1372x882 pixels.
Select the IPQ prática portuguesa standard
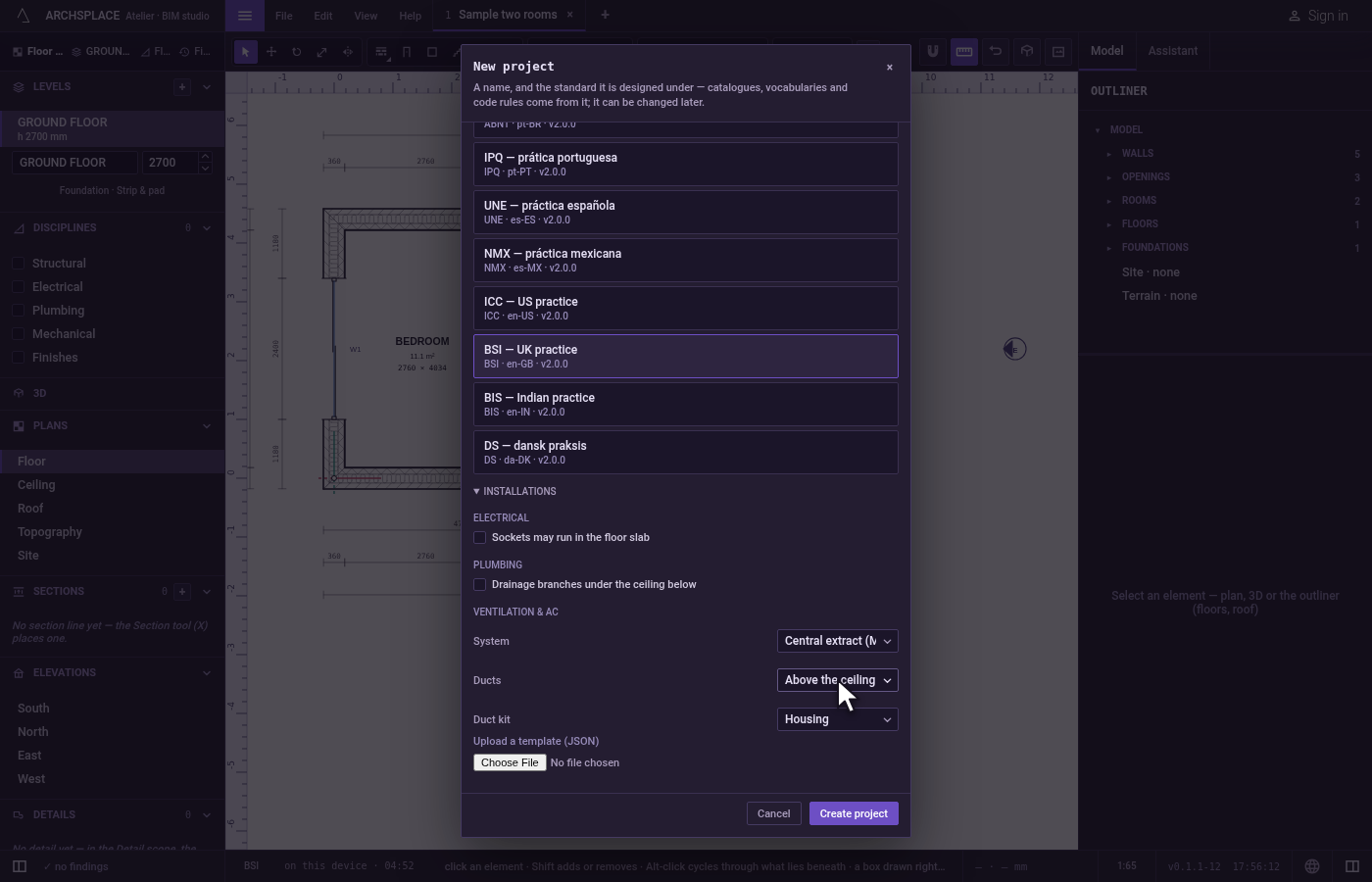(685, 164)
